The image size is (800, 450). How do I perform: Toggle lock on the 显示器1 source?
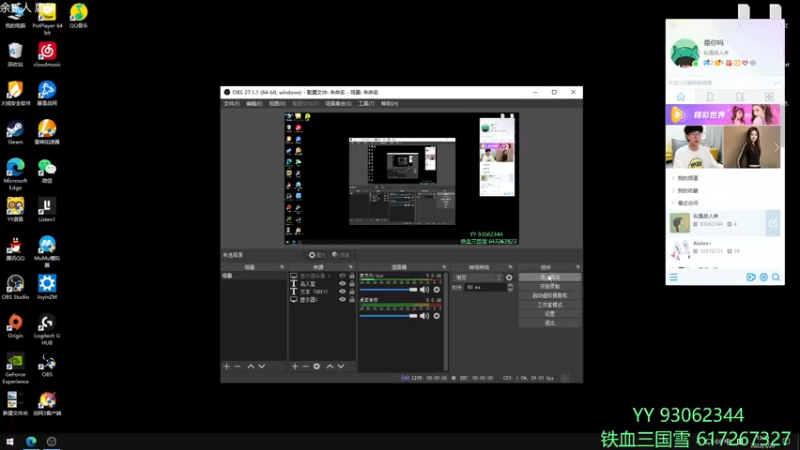click(352, 299)
